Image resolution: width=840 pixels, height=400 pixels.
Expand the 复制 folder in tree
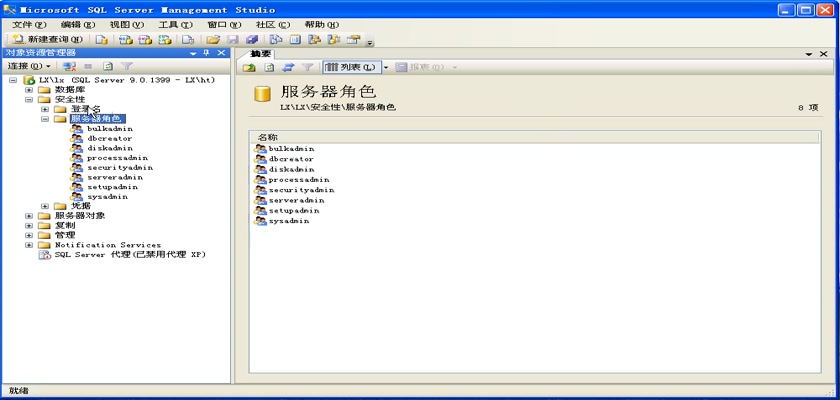point(29,225)
